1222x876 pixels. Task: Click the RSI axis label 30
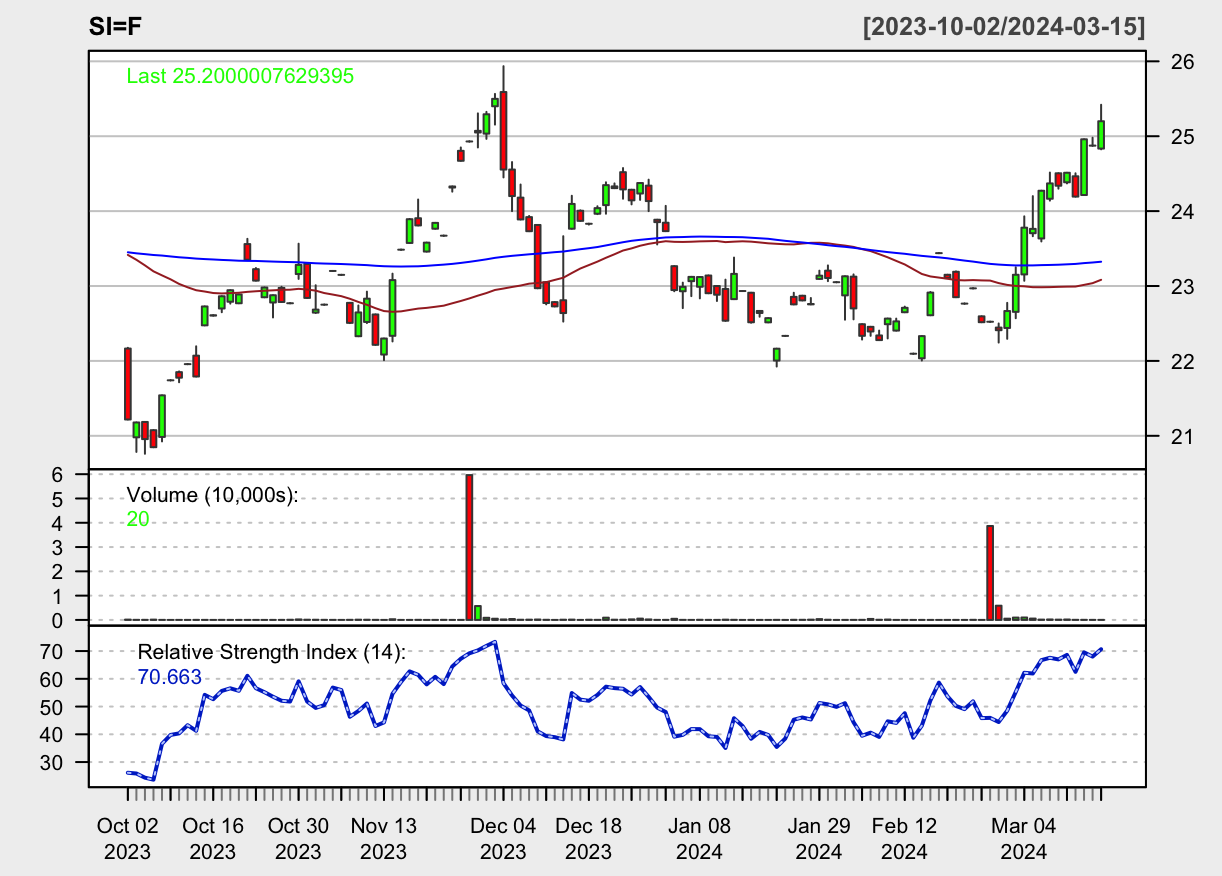tap(52, 762)
